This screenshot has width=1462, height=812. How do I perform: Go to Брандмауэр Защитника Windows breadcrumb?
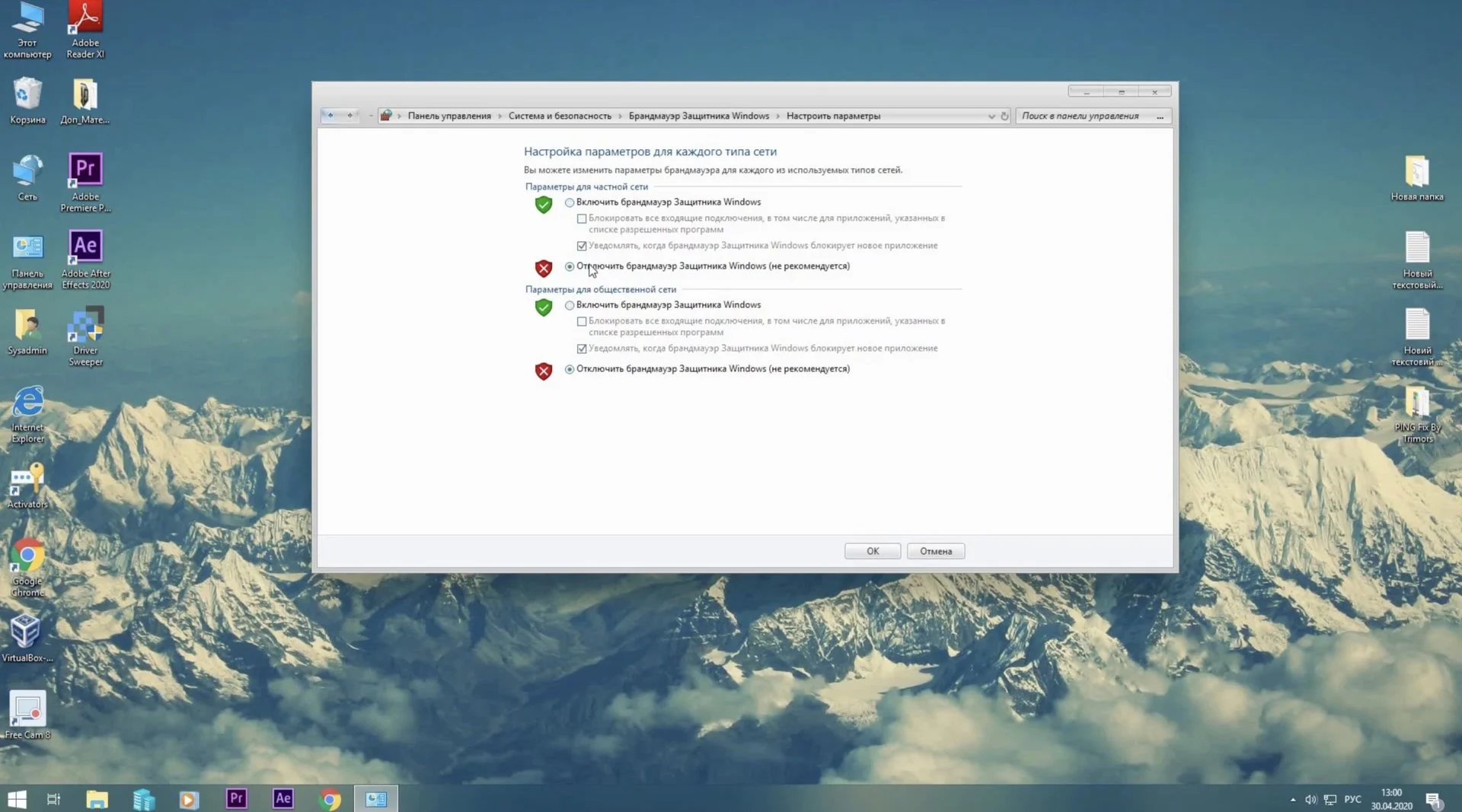[x=699, y=116]
